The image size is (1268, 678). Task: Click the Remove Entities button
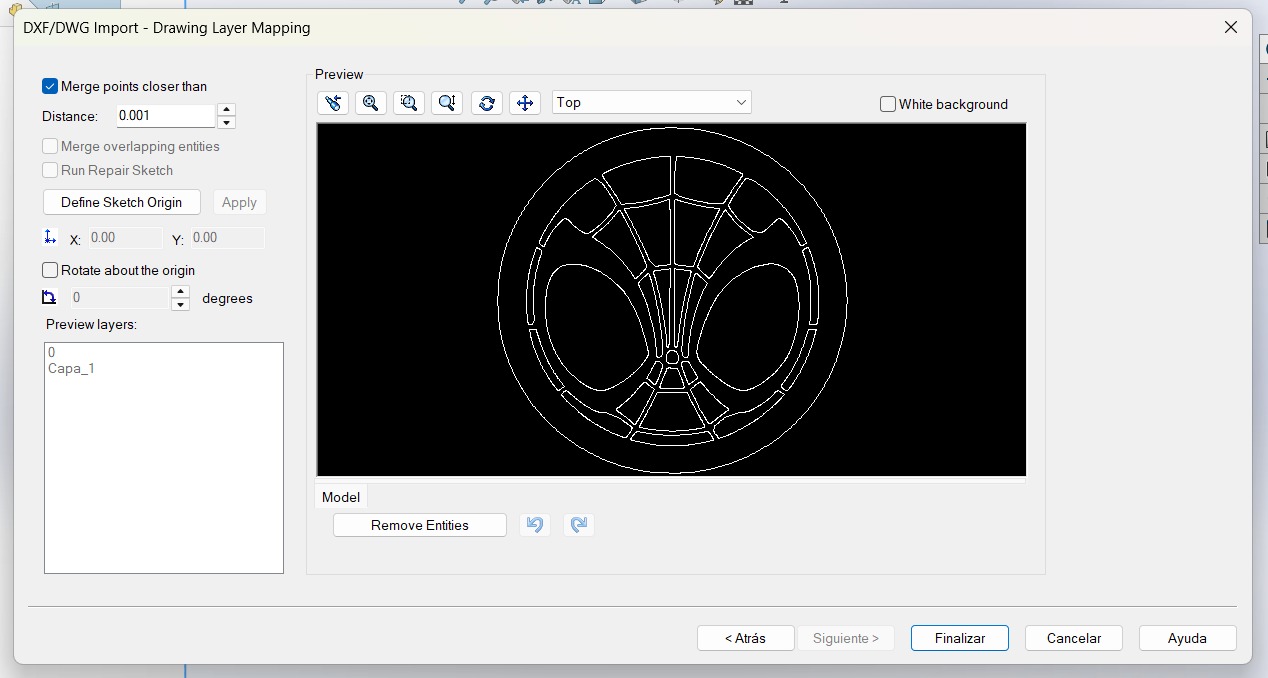click(x=420, y=525)
